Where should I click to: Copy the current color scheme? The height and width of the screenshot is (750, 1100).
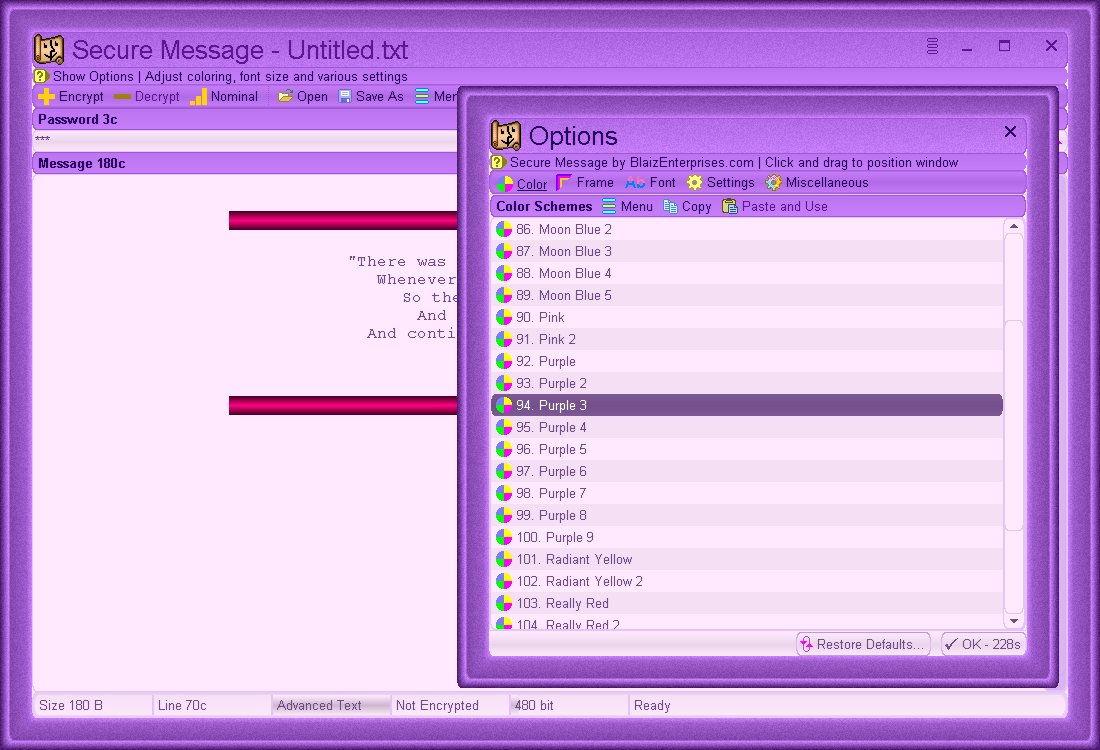tap(688, 207)
